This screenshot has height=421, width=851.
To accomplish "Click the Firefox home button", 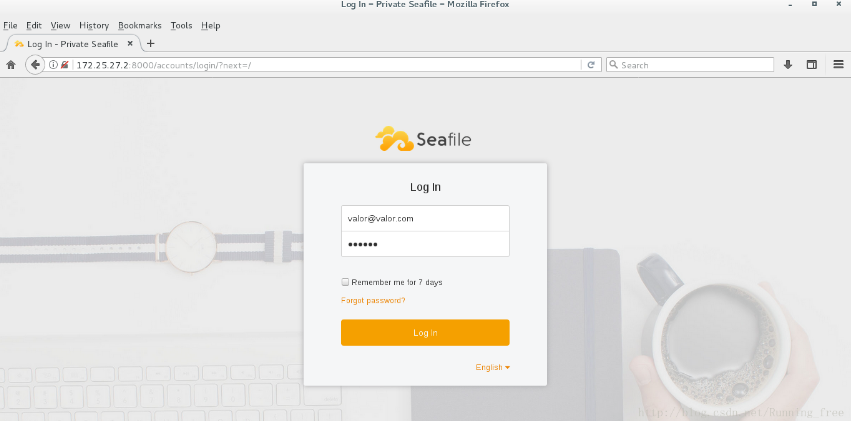I will tap(11, 65).
